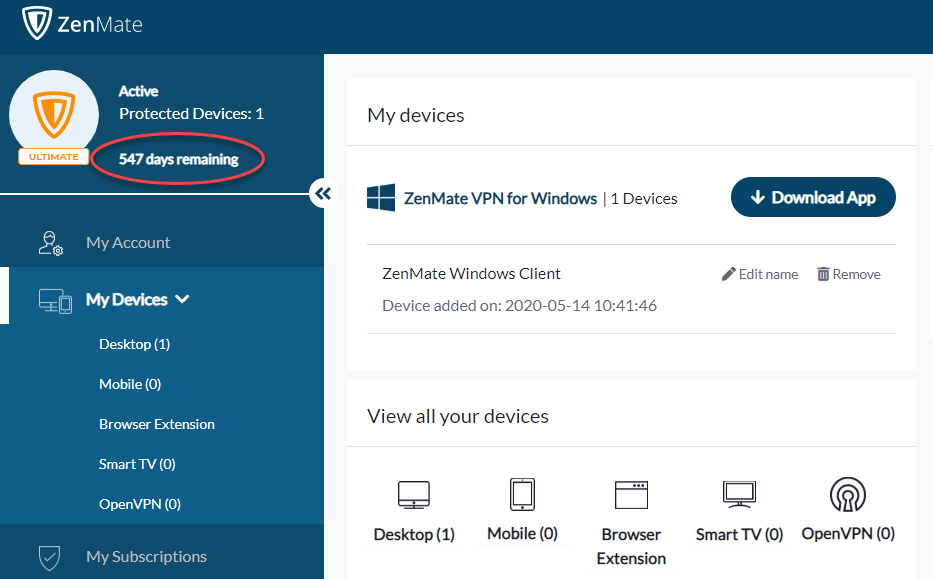Click the ZenMate shield logo in header
This screenshot has height=579, width=933.
coord(37,23)
